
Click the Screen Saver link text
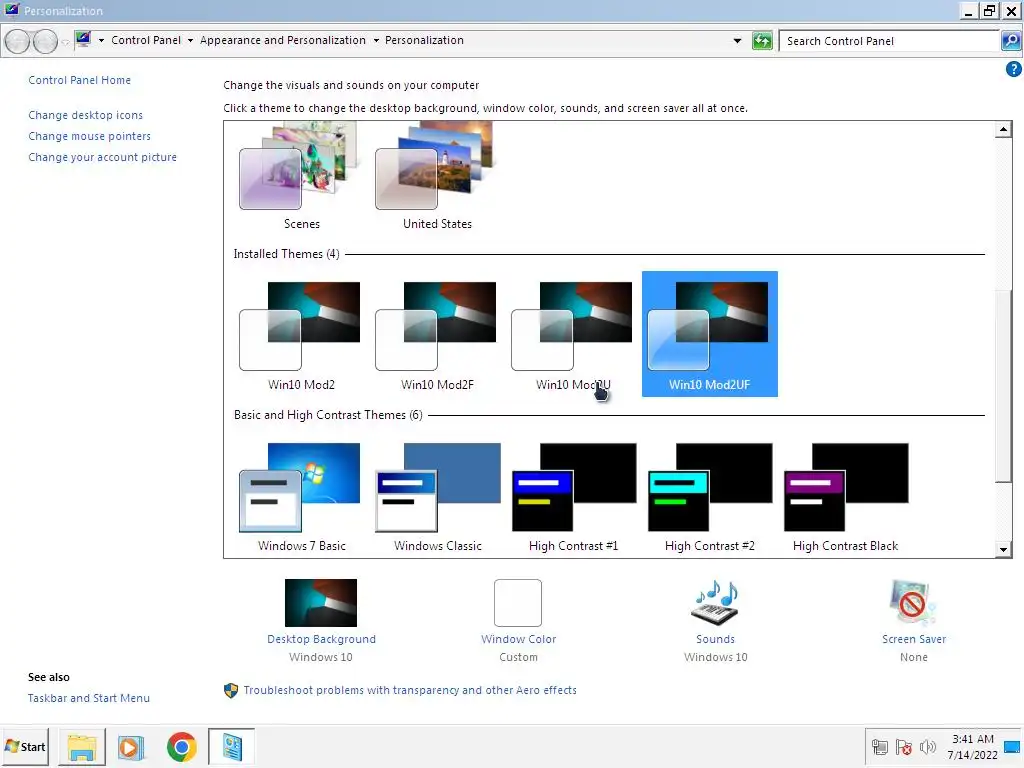[914, 639]
